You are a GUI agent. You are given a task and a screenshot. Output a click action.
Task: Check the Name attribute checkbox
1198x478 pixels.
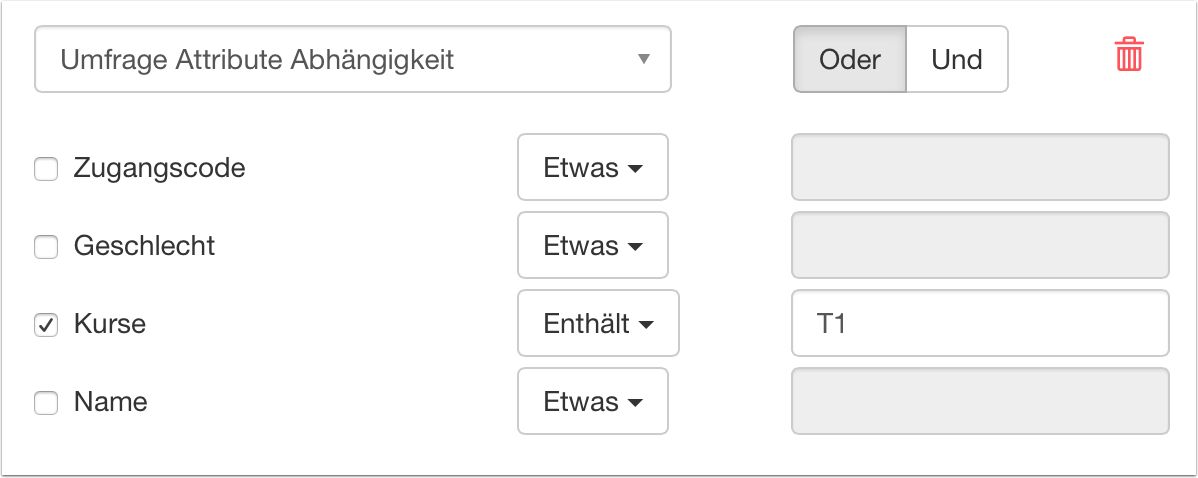pyautogui.click(x=46, y=403)
